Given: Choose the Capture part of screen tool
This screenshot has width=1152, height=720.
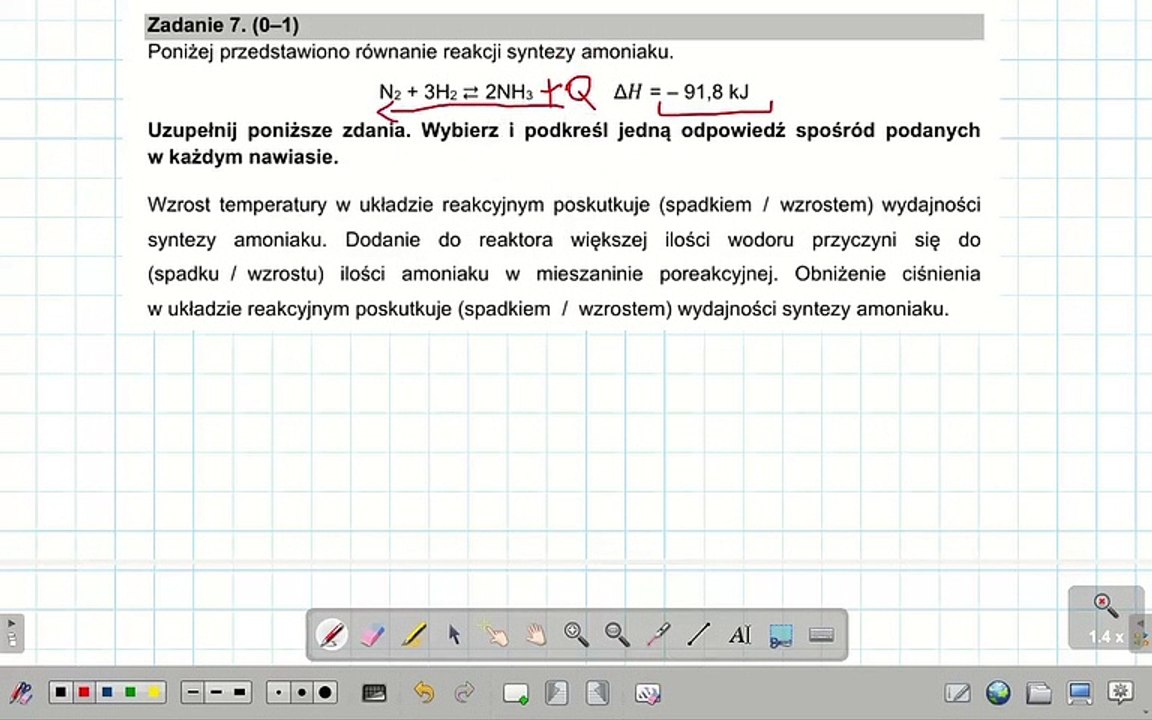Looking at the screenshot, I should (781, 635).
